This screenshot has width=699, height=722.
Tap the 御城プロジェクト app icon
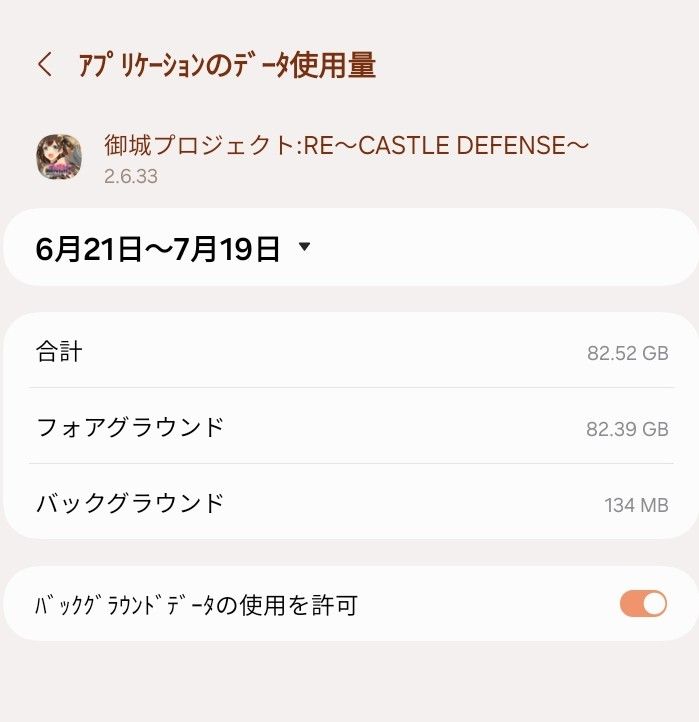tap(59, 156)
